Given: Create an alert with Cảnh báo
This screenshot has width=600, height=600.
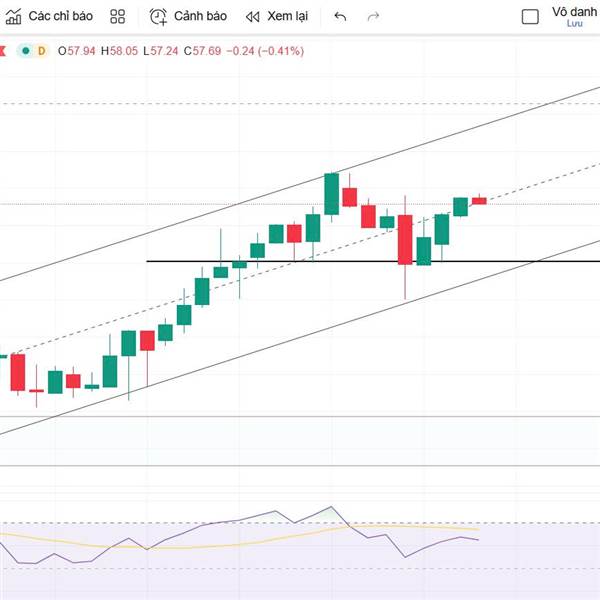Looking at the screenshot, I should pyautogui.click(x=188, y=16).
